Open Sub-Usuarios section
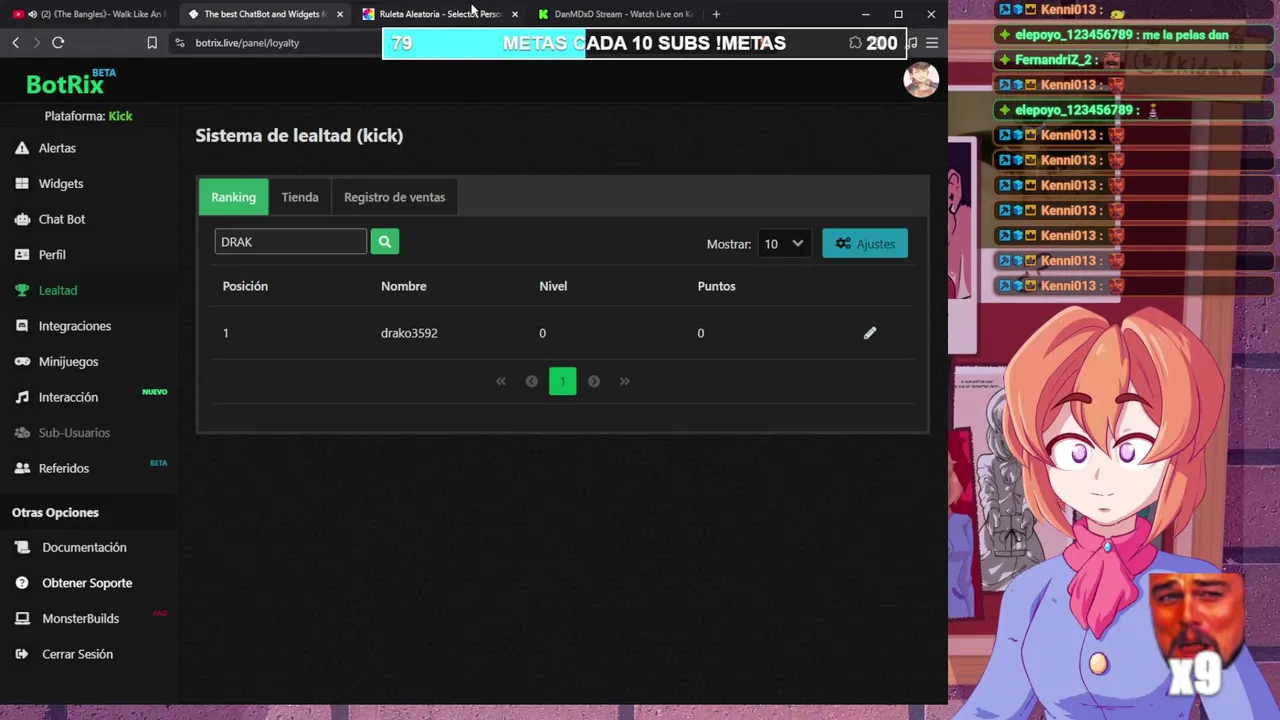 [x=74, y=433]
